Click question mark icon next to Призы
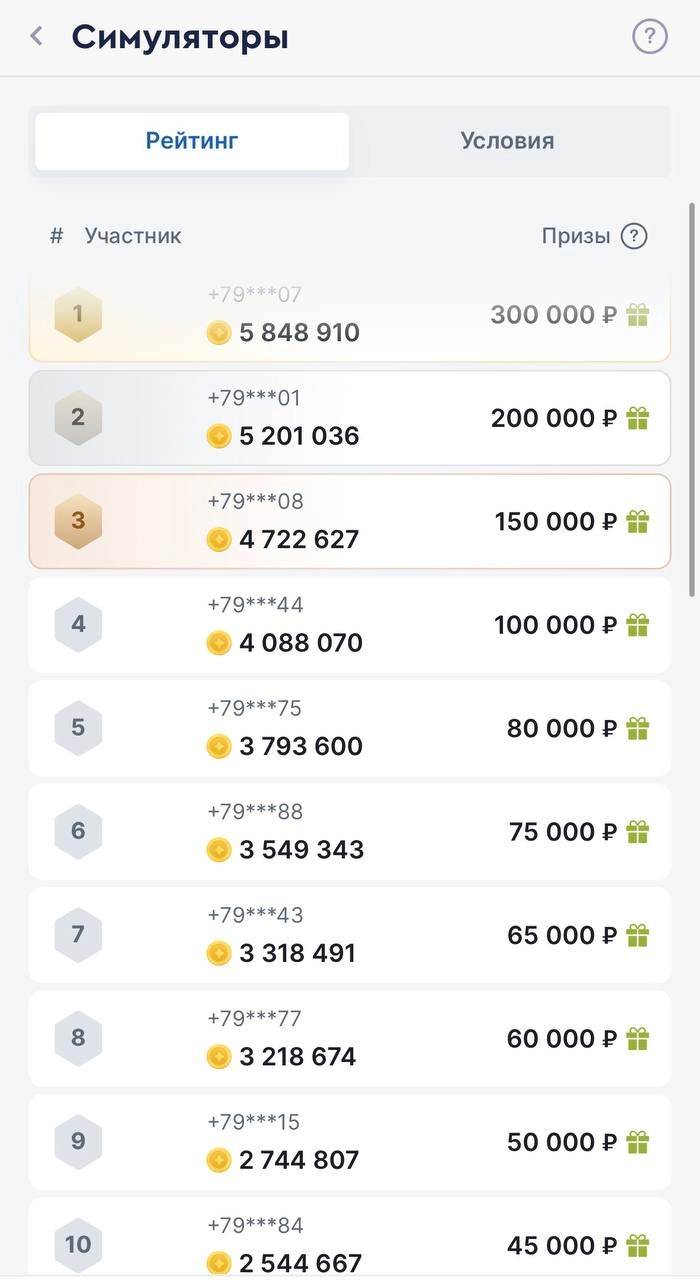 634,236
